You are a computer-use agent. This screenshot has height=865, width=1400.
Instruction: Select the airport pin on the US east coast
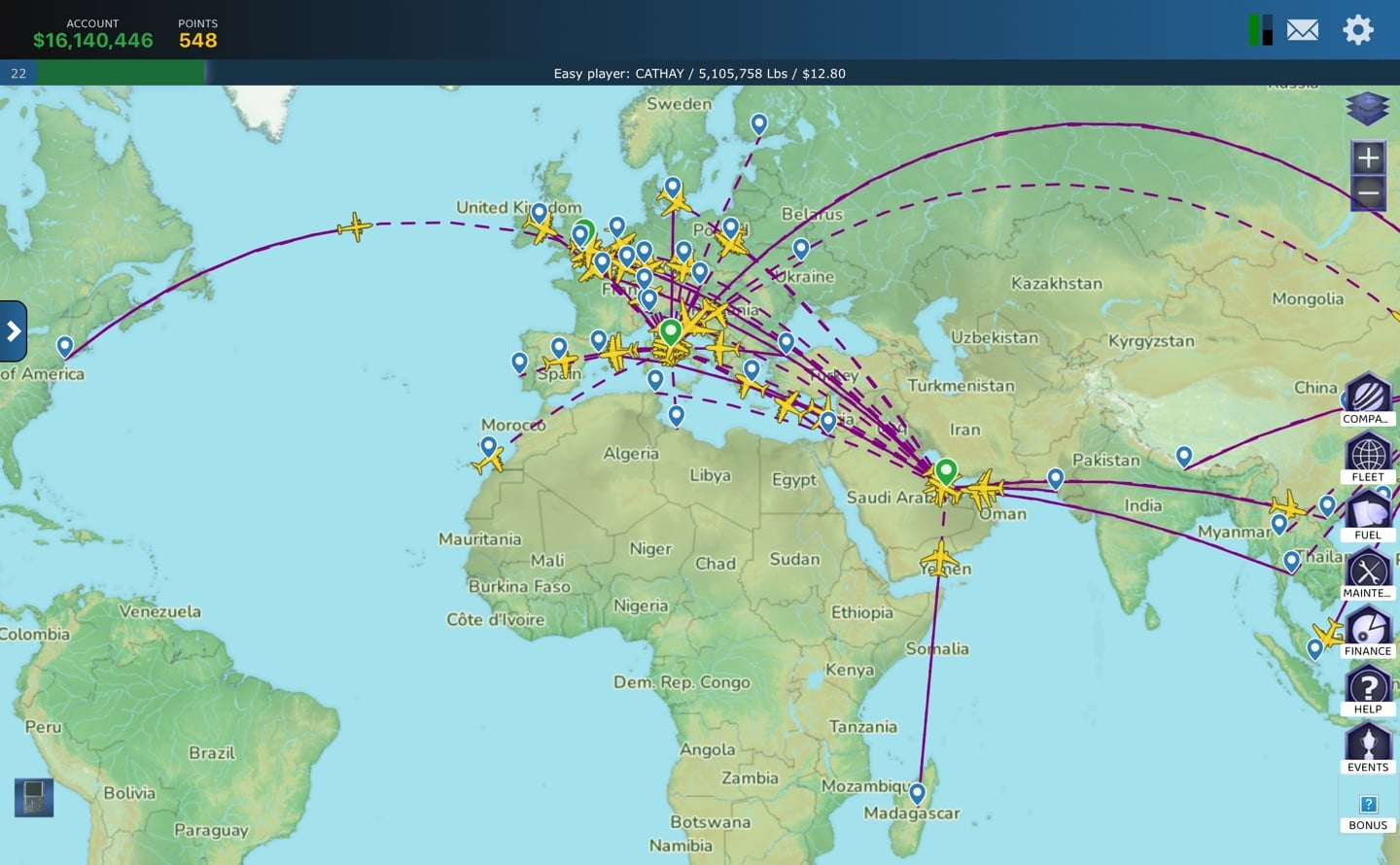tap(65, 347)
